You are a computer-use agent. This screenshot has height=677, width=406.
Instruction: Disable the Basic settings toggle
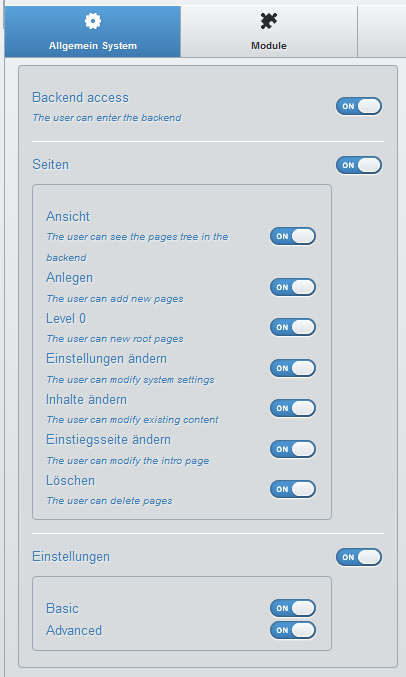(293, 608)
